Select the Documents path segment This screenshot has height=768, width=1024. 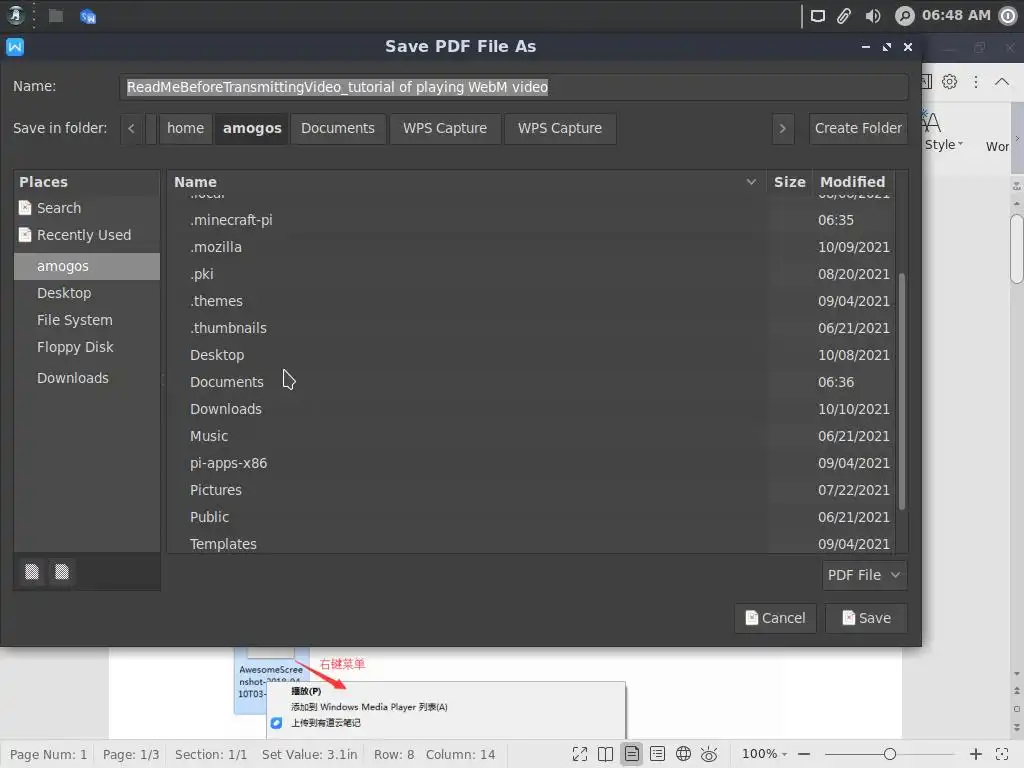(x=338, y=128)
